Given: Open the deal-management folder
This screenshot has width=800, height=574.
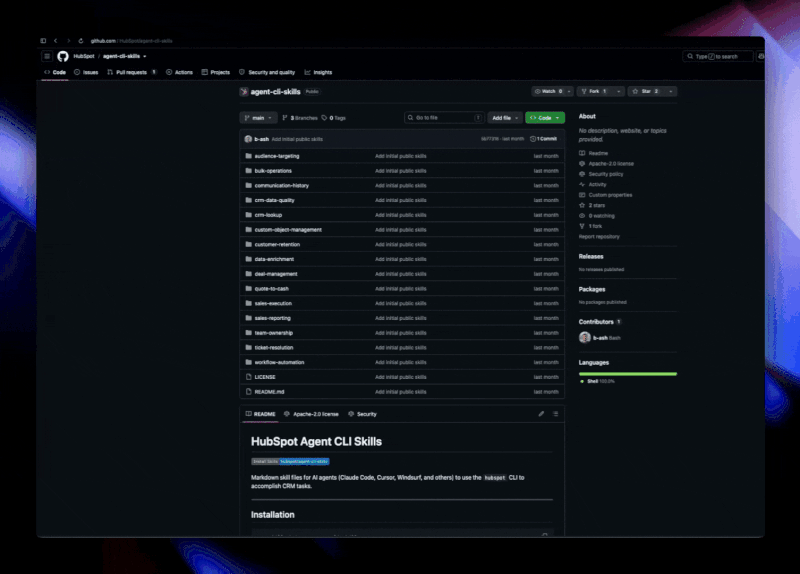Looking at the screenshot, I should pos(276,274).
